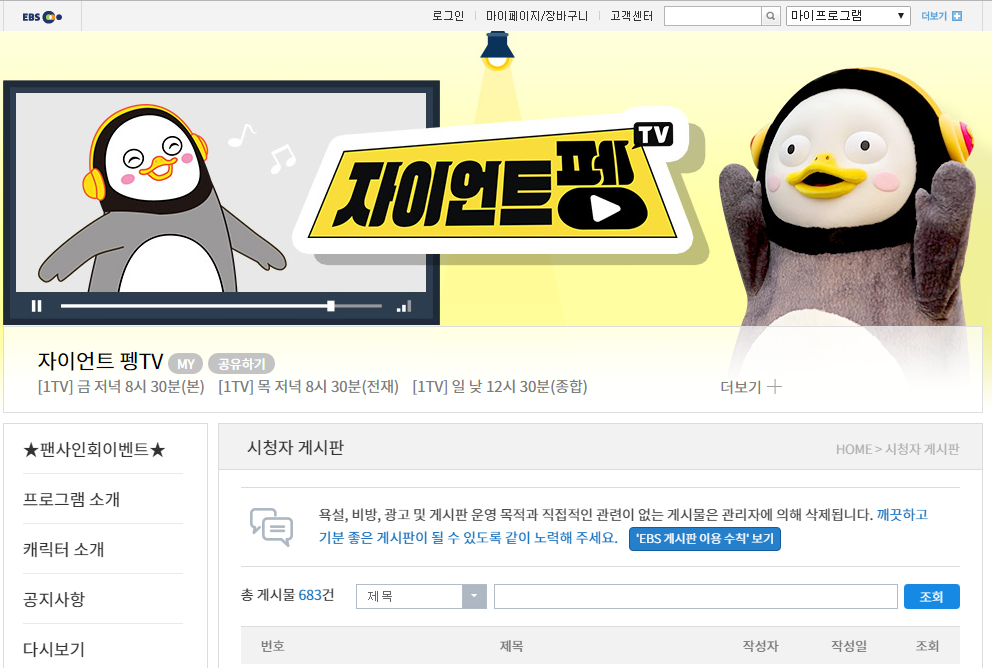The image size is (992, 668).
Task: Expand schedule with 더보기 + link
Action: [751, 387]
